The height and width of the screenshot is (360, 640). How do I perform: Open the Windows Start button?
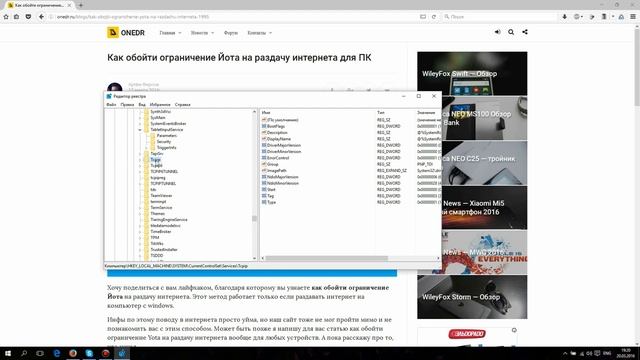tap(8, 353)
